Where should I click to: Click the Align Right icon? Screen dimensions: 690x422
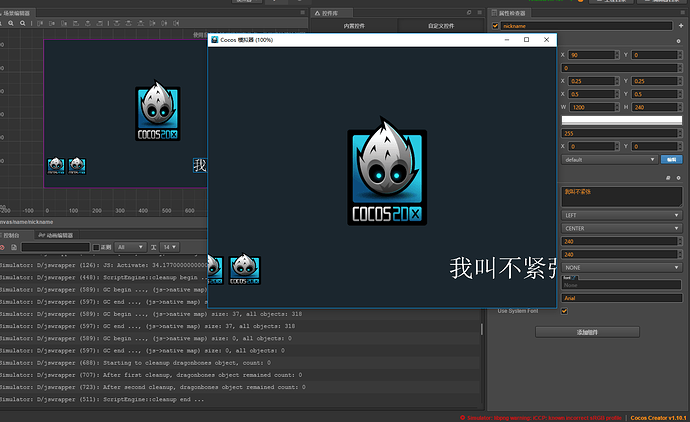(99, 23)
